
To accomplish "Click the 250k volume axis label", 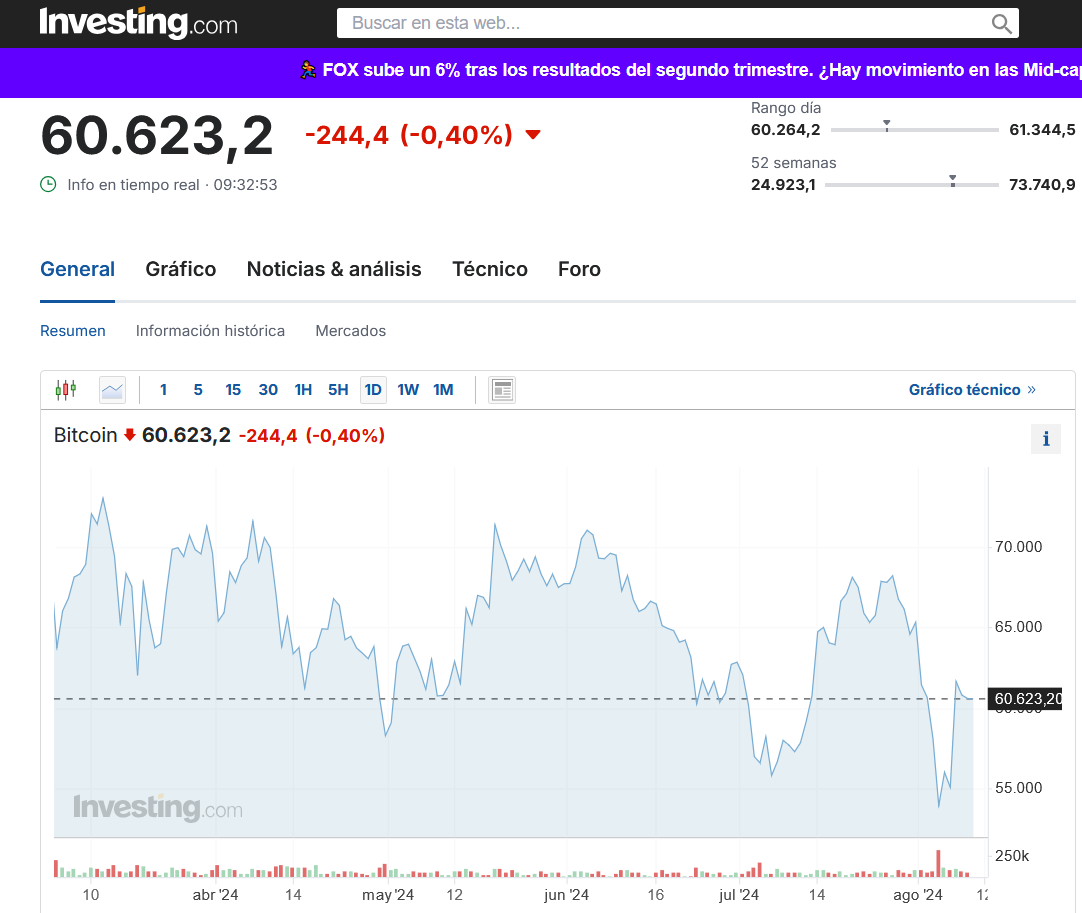I will tap(1012, 856).
